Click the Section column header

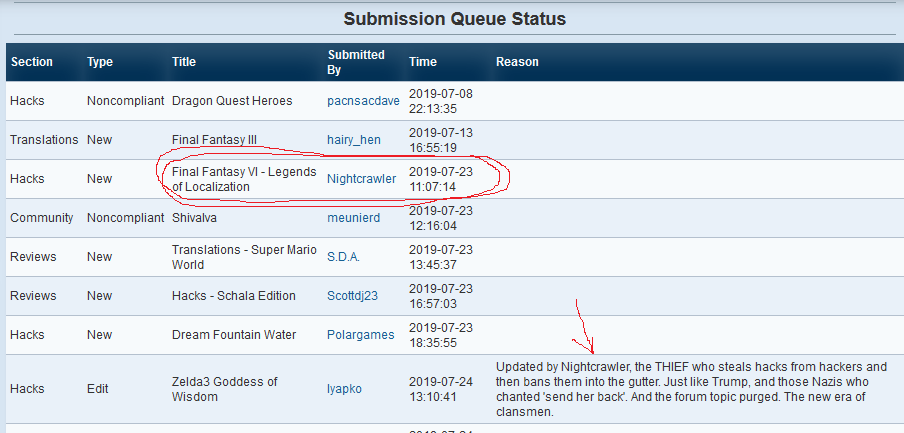click(32, 62)
